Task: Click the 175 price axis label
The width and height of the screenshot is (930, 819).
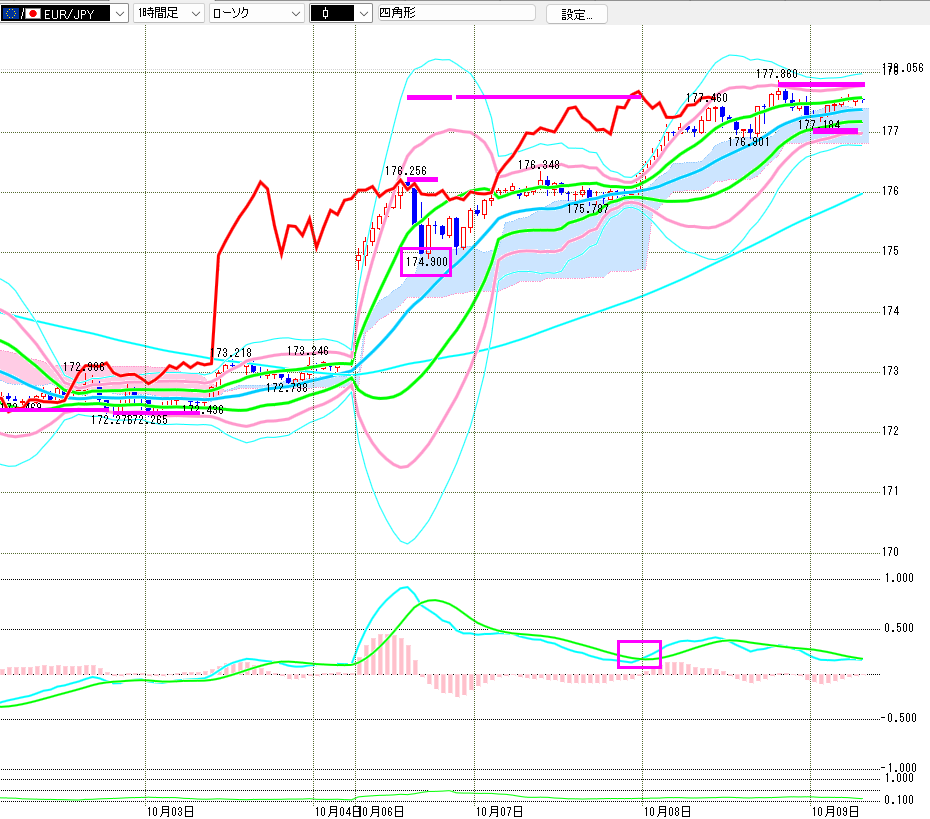Action: point(889,251)
